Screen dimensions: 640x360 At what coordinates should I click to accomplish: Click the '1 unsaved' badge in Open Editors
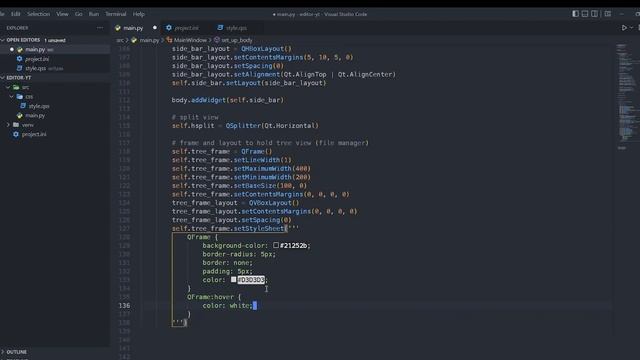pos(55,40)
